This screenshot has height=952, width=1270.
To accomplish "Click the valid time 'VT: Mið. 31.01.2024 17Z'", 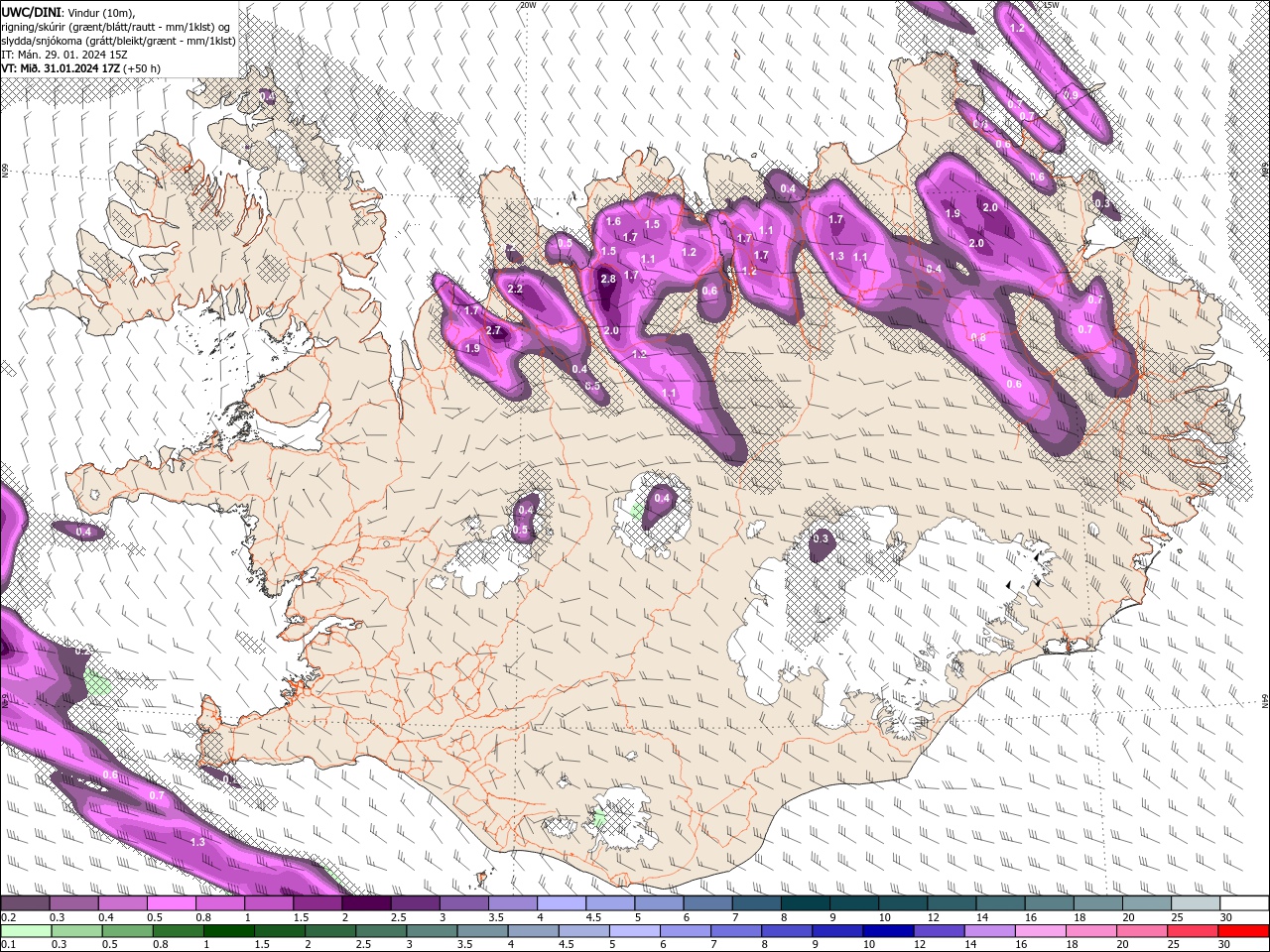I will point(61,68).
